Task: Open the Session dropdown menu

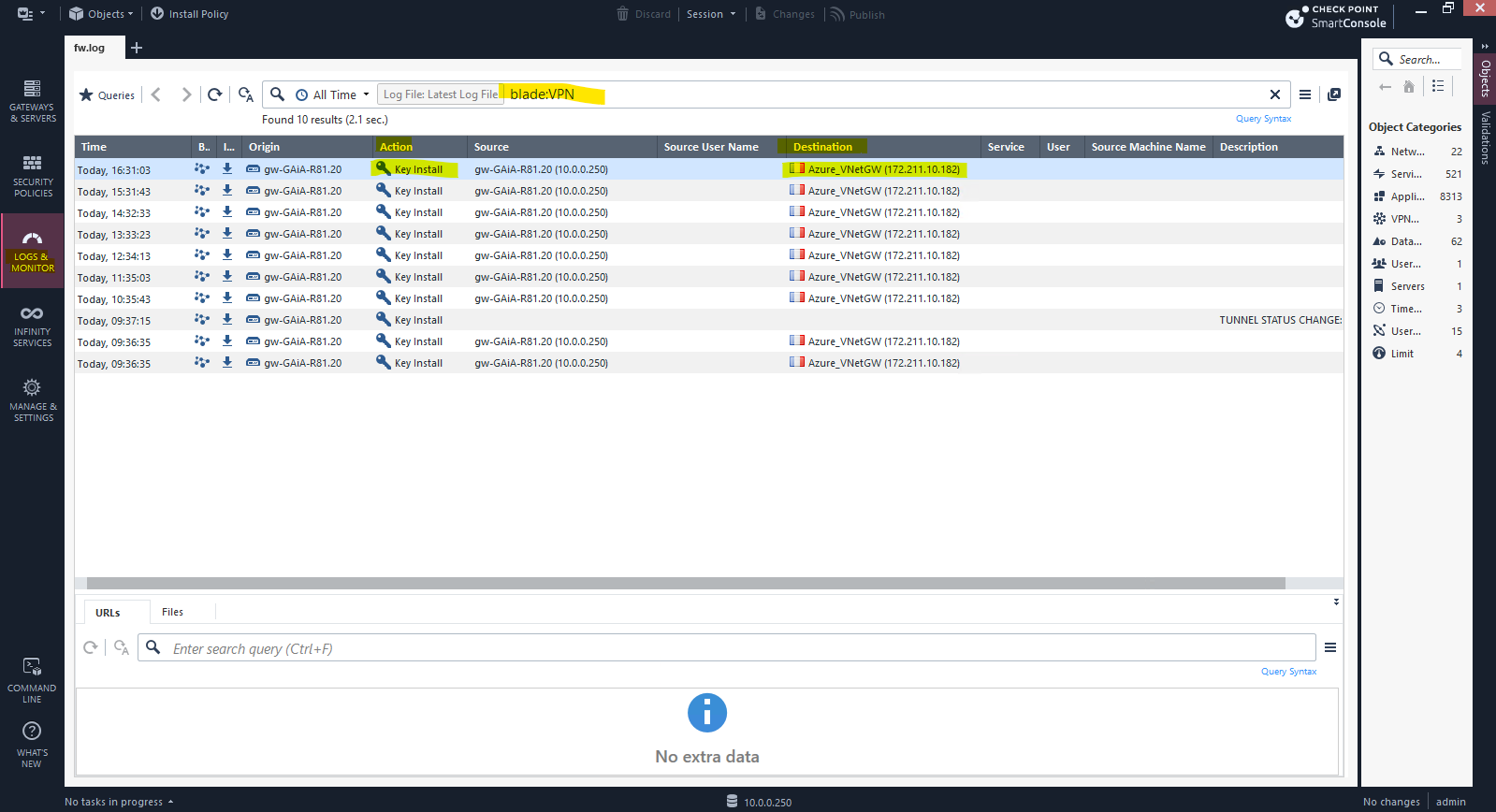Action: pyautogui.click(x=711, y=14)
